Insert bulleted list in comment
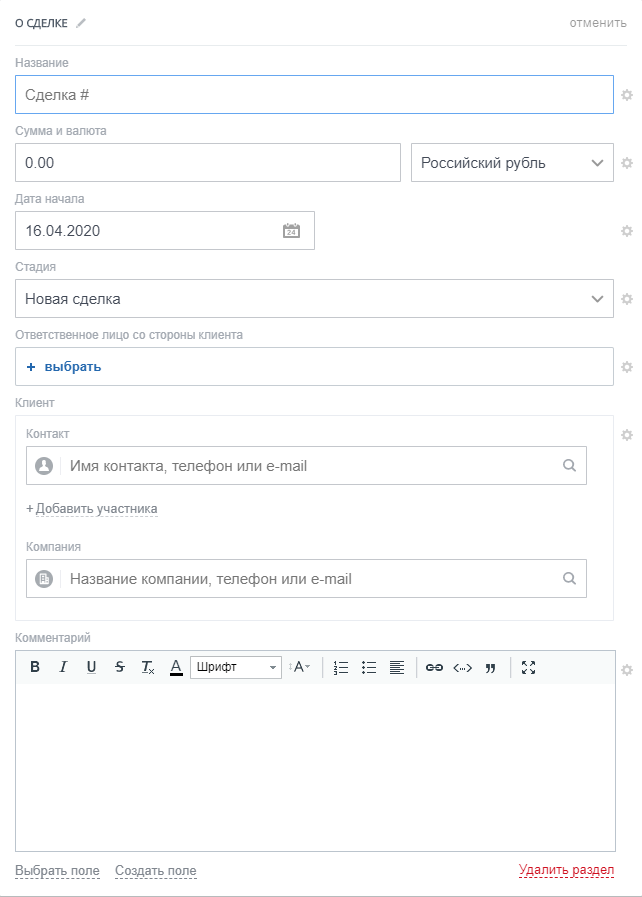This screenshot has height=897, width=642. [x=369, y=667]
